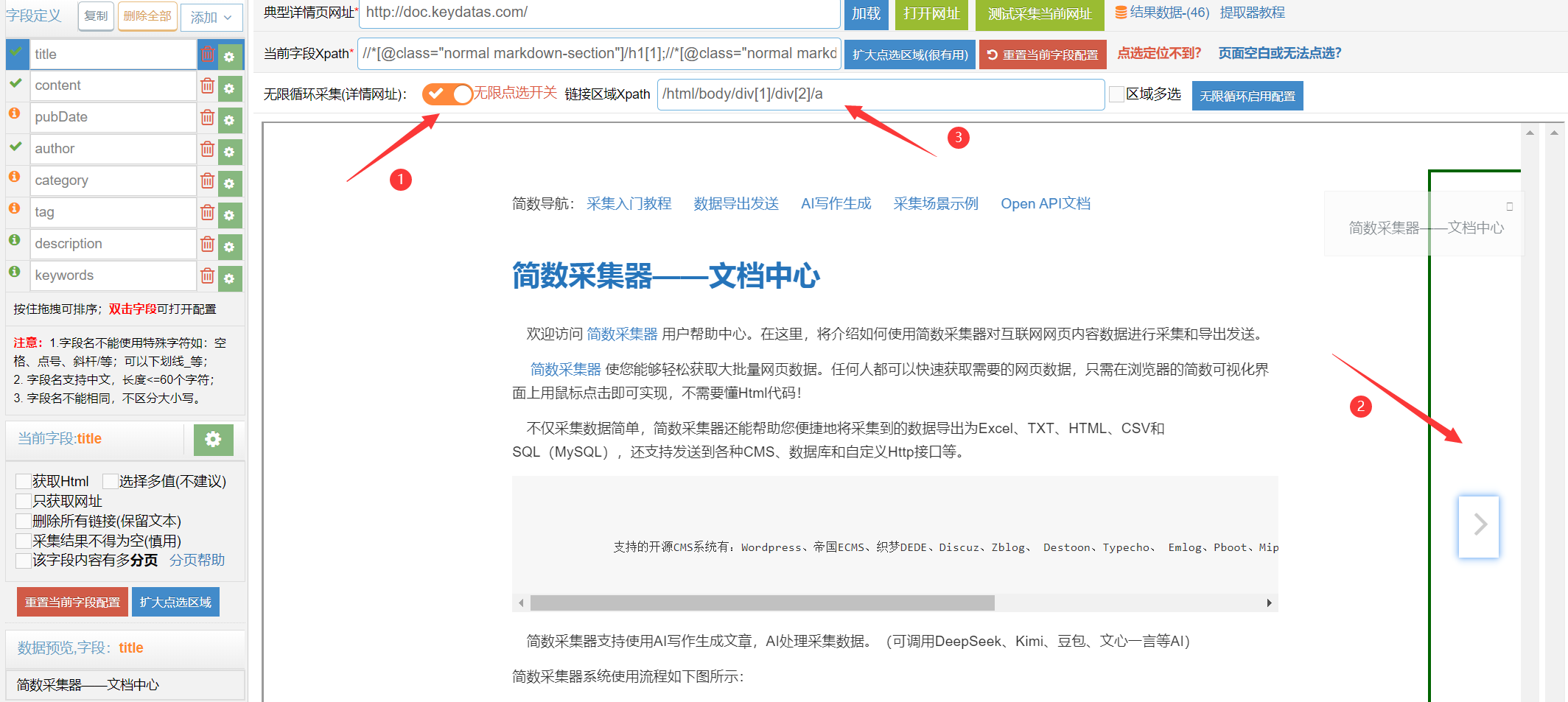Click right arrow of horizontal code scrollbar
This screenshot has width=1568, height=702.
coord(1269,603)
